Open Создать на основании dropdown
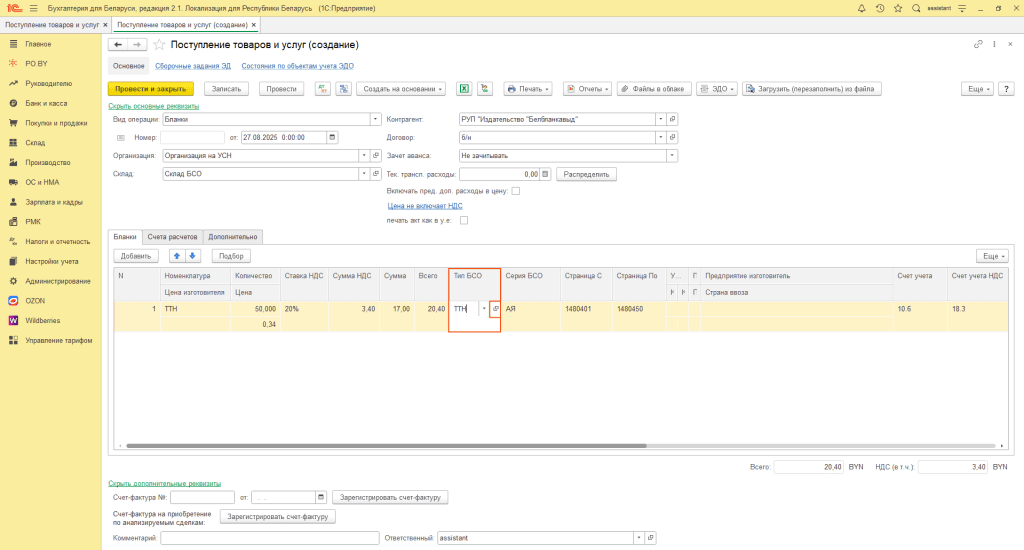 [401, 89]
